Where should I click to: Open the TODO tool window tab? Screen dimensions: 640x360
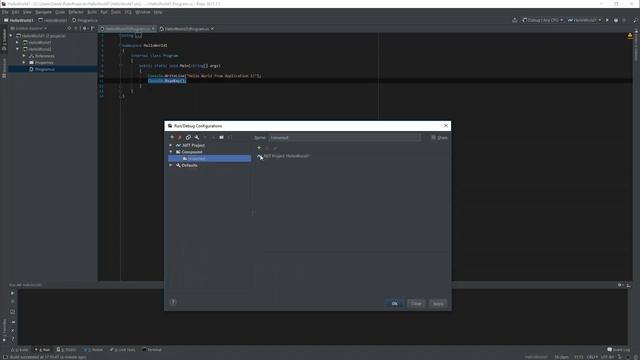pos(67,350)
